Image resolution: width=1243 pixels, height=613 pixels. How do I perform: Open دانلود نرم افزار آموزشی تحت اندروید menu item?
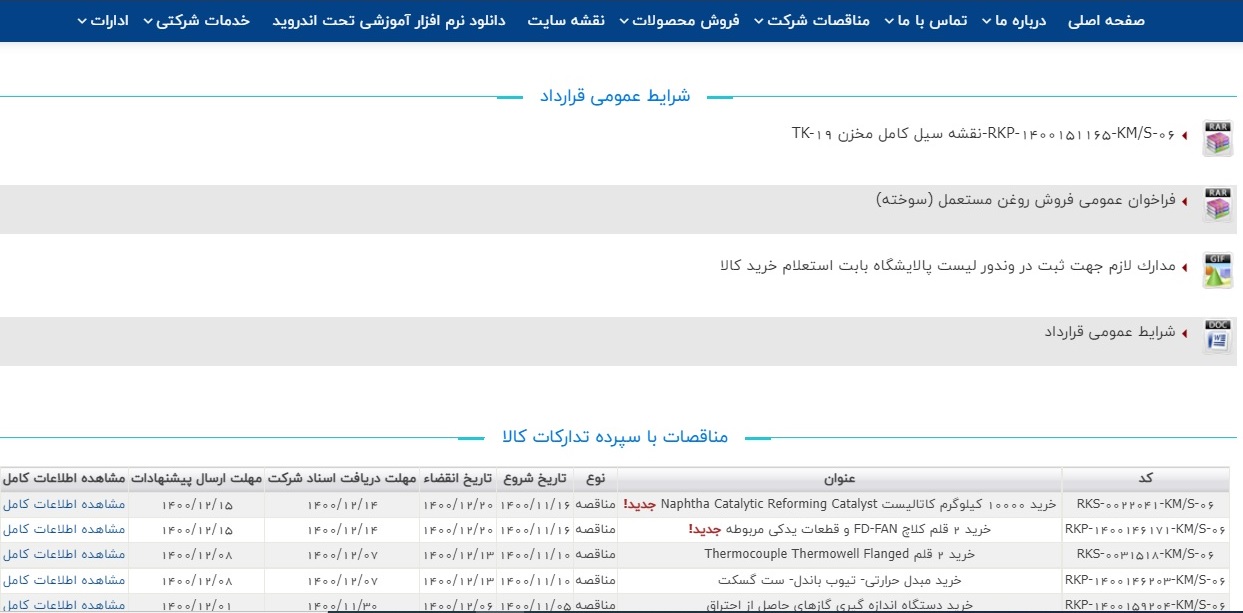pos(389,20)
